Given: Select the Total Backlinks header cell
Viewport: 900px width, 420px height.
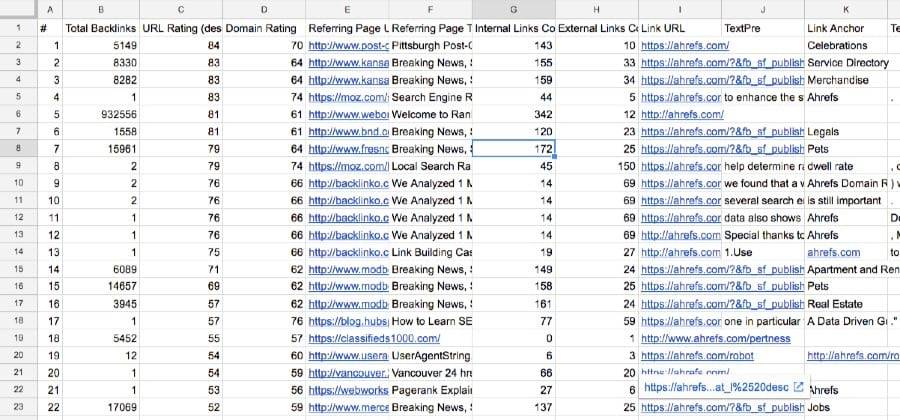Looking at the screenshot, I should tap(101, 28).
